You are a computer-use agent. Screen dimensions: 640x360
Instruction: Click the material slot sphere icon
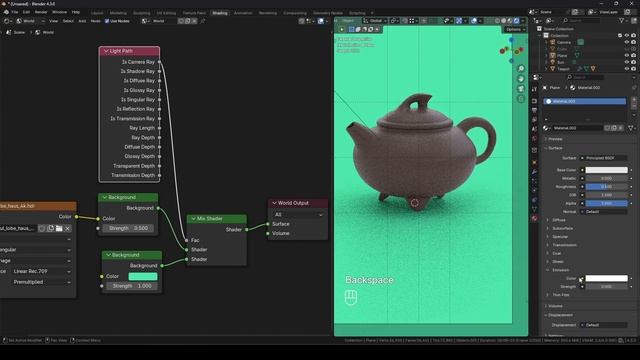pyautogui.click(x=549, y=101)
